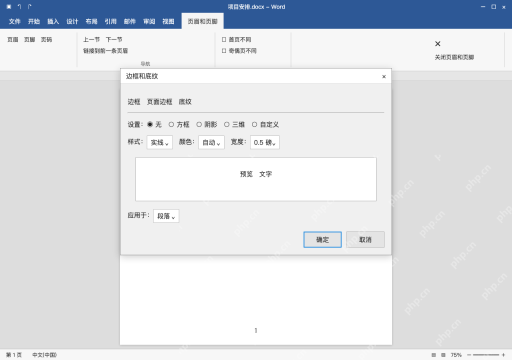
Task: Click the redo arrow in the title bar
Action: 30,7
